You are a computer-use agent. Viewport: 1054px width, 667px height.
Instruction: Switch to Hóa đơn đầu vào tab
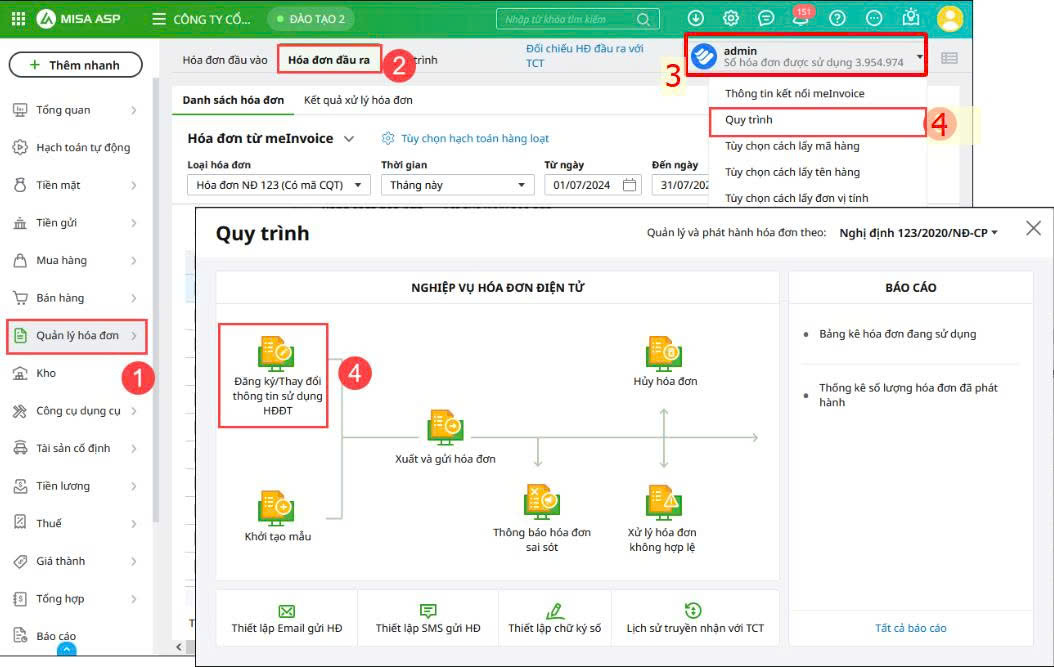point(225,60)
